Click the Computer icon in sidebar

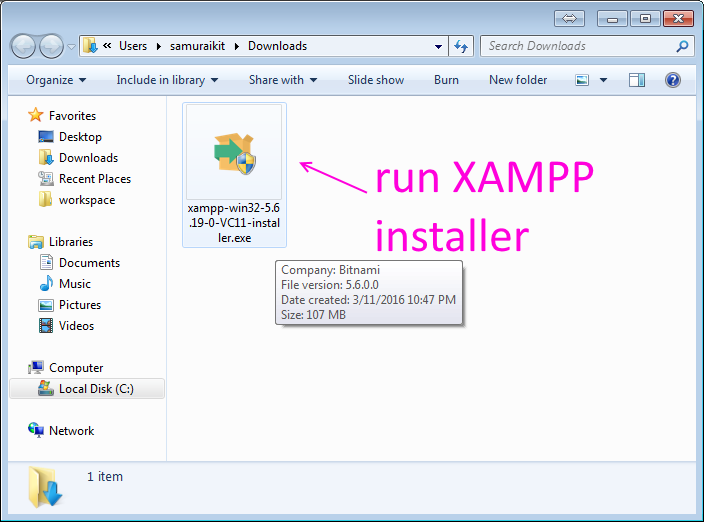pyautogui.click(x=35, y=368)
